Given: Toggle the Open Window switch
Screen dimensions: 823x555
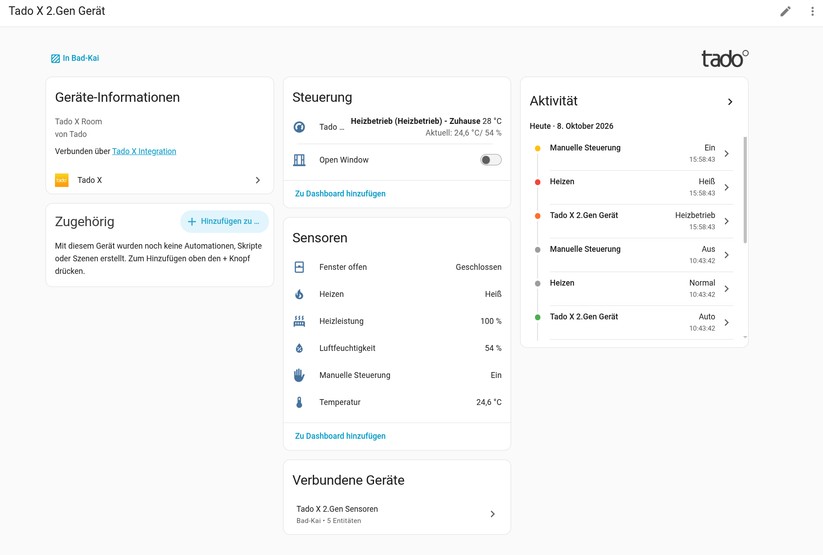Looking at the screenshot, I should [491, 160].
